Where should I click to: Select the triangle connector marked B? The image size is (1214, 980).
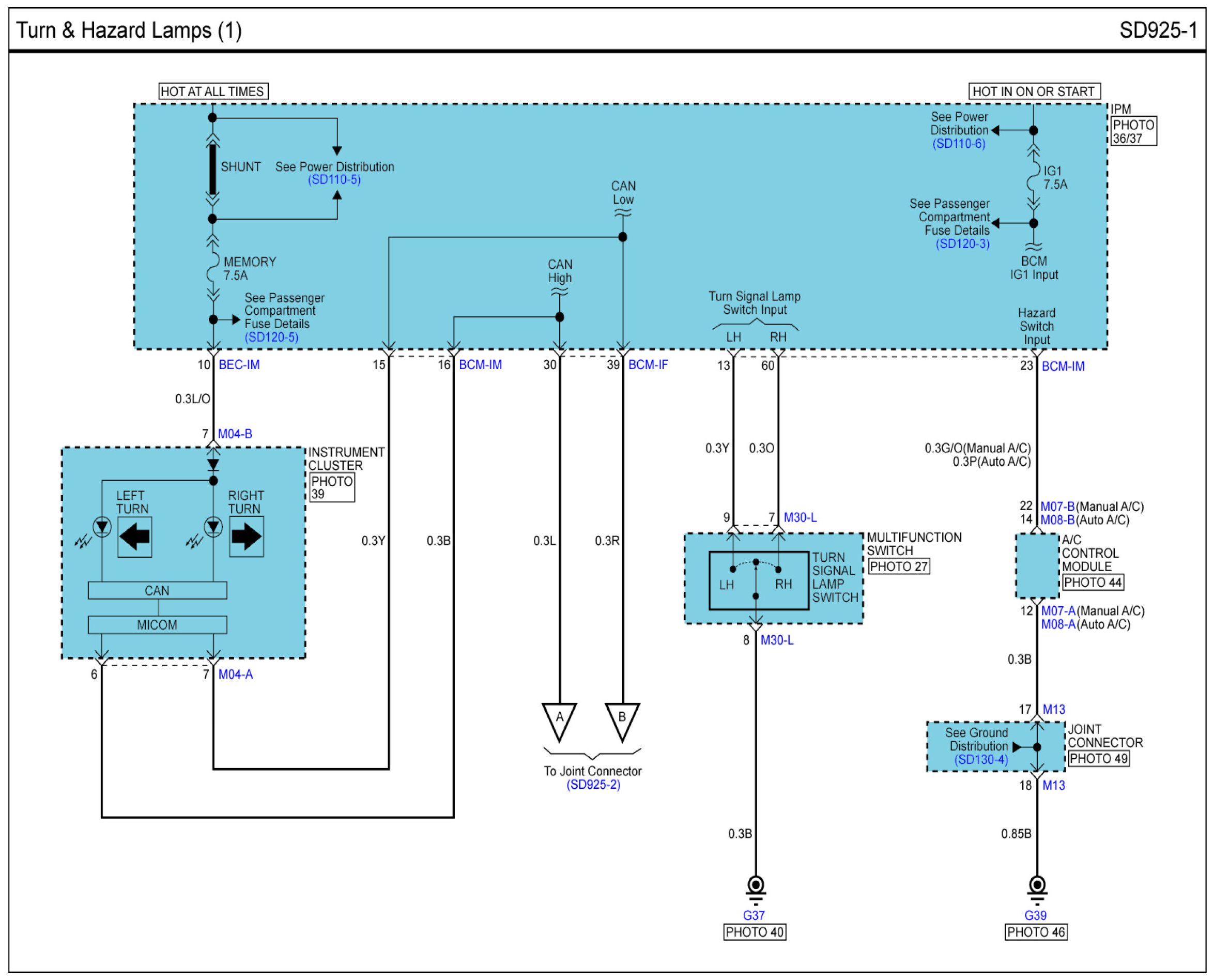pos(622,722)
